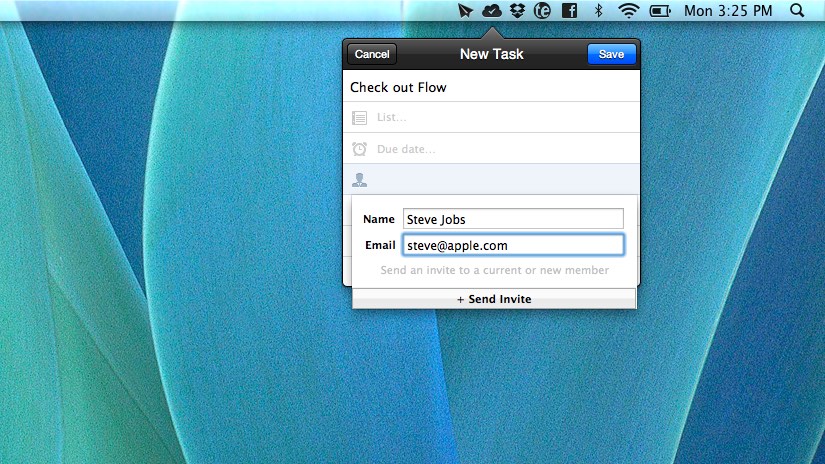Click the 'Name' label
The height and width of the screenshot is (464, 825).
coord(379,219)
